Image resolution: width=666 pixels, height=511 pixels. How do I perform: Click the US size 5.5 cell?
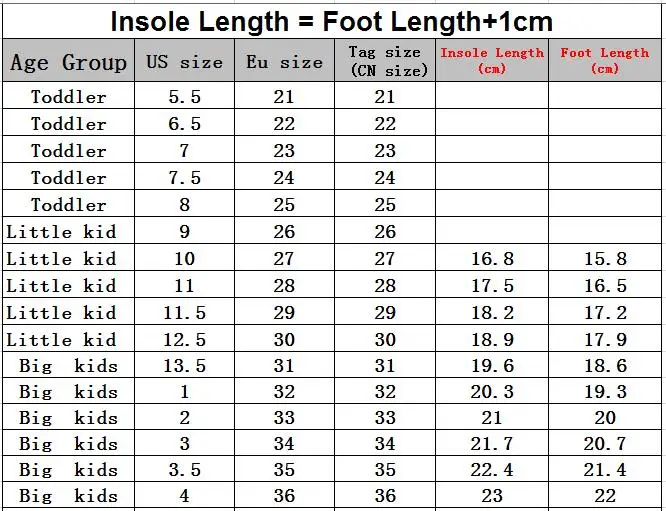(184, 96)
